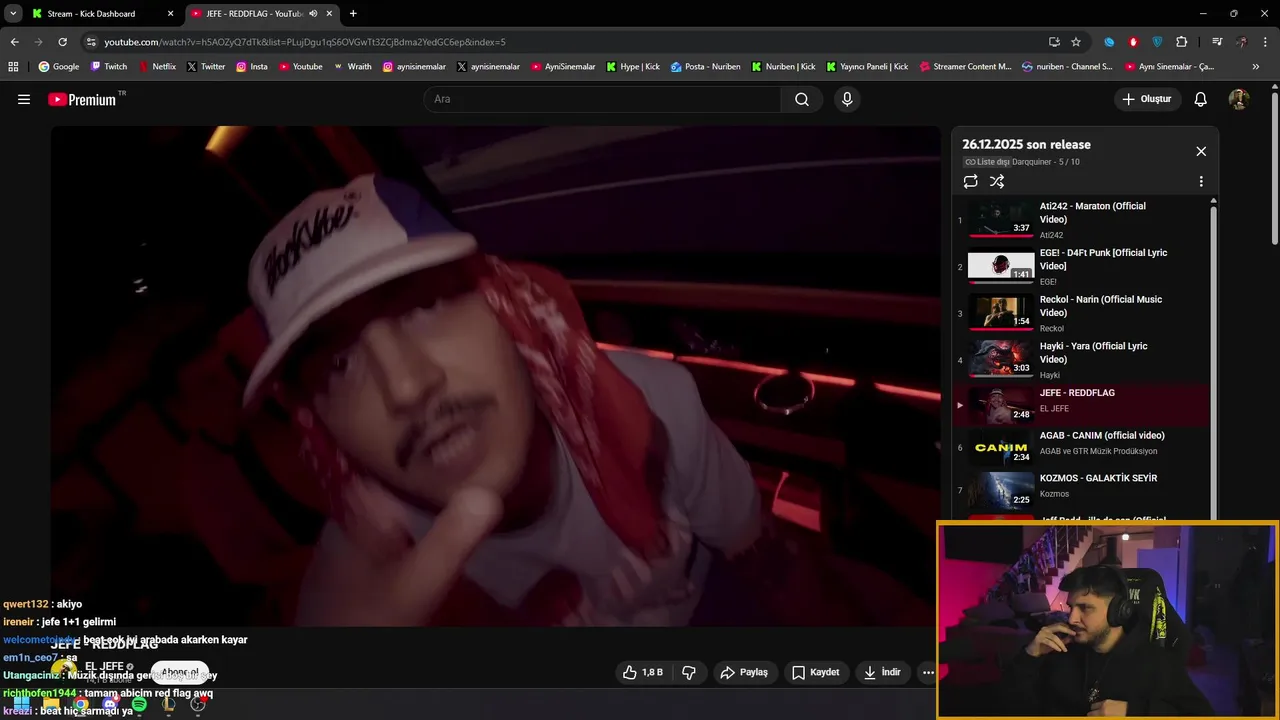Open Chrome tab search dropdown

pos(13,13)
